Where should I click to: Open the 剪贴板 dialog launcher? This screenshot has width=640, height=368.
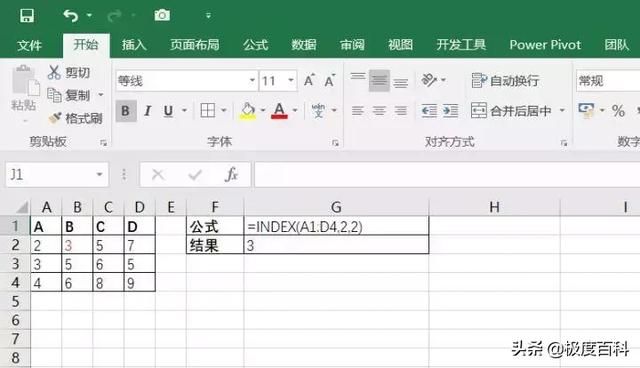(104, 143)
